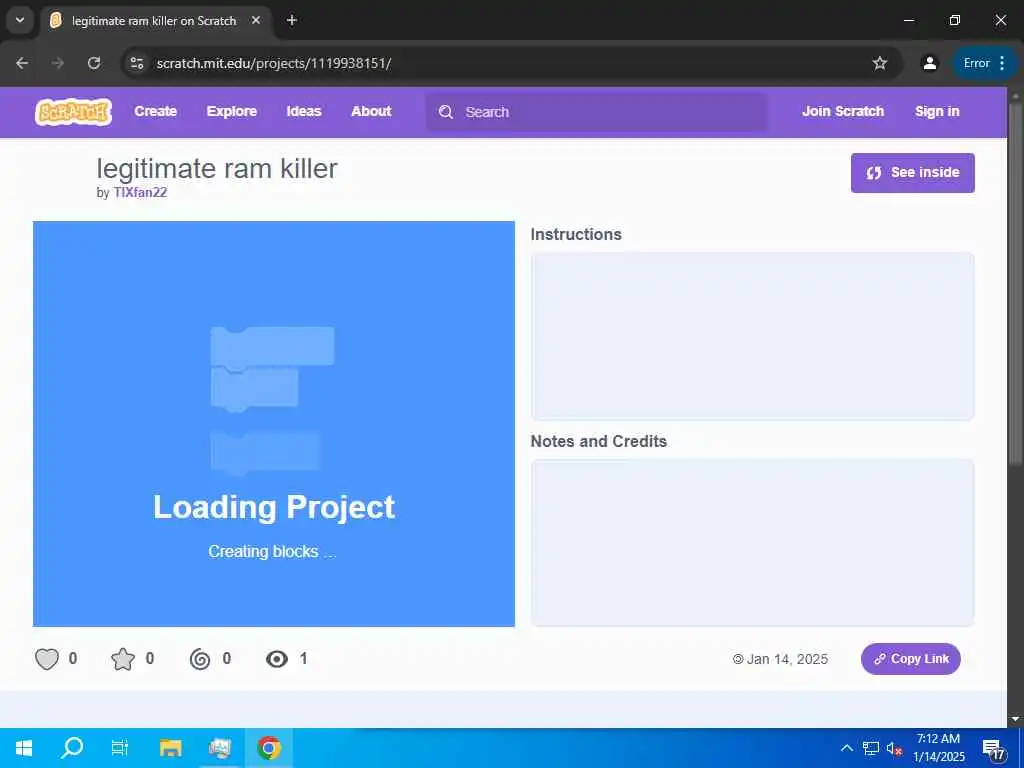Click the Error chip in Chrome toolbar
This screenshot has width=1024, height=768.
977,63
